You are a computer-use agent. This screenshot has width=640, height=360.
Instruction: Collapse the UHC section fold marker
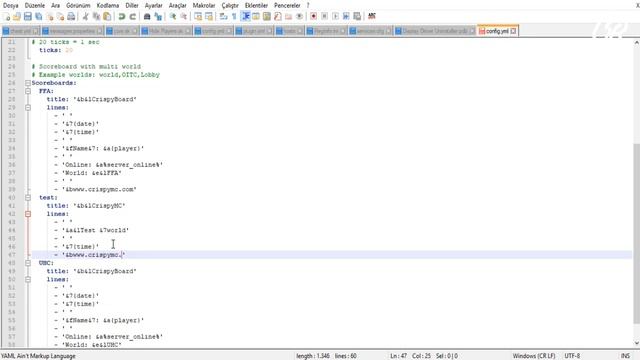pyautogui.click(x=28, y=263)
